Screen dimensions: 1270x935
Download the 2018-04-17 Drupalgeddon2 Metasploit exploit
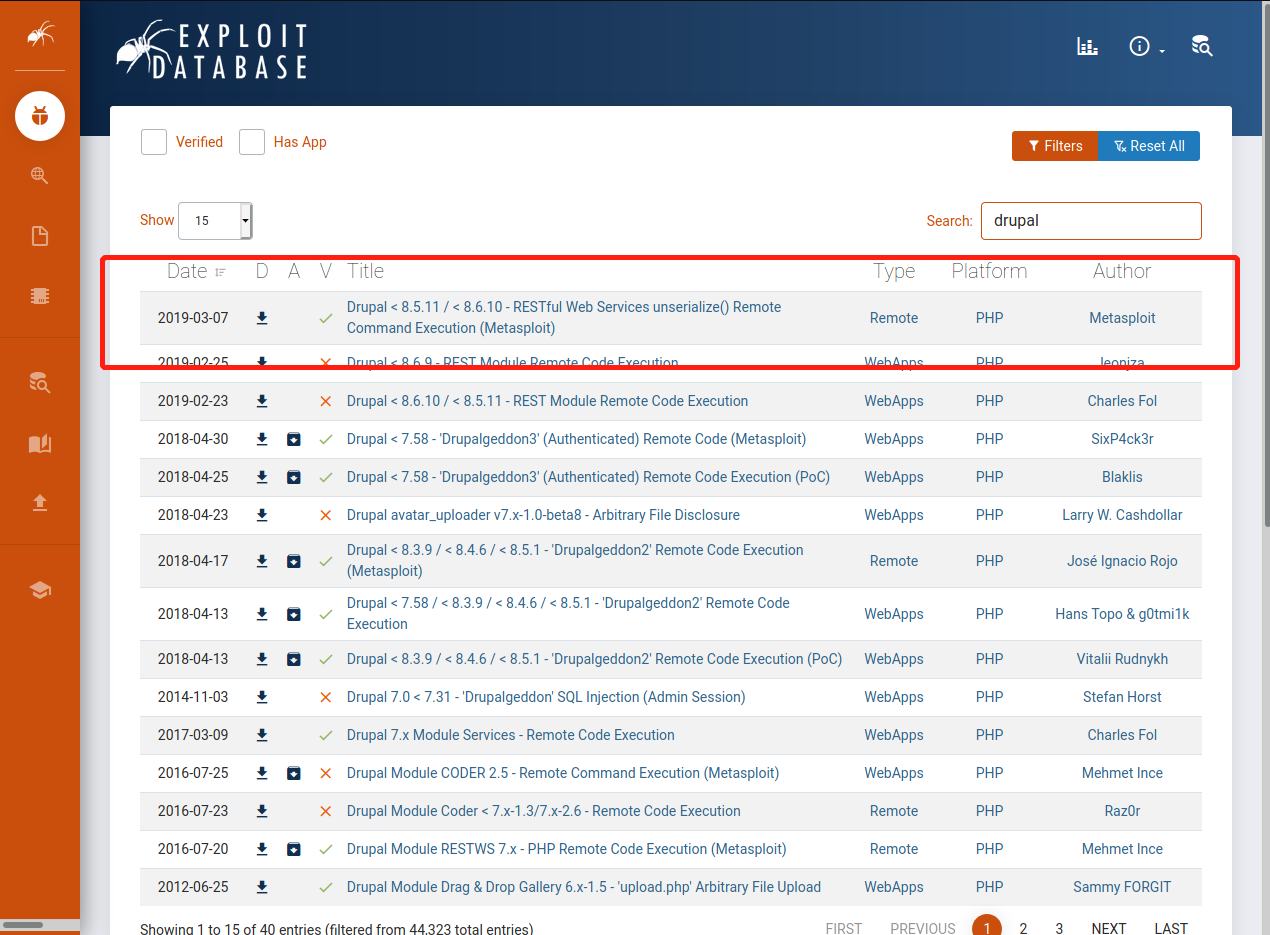262,561
